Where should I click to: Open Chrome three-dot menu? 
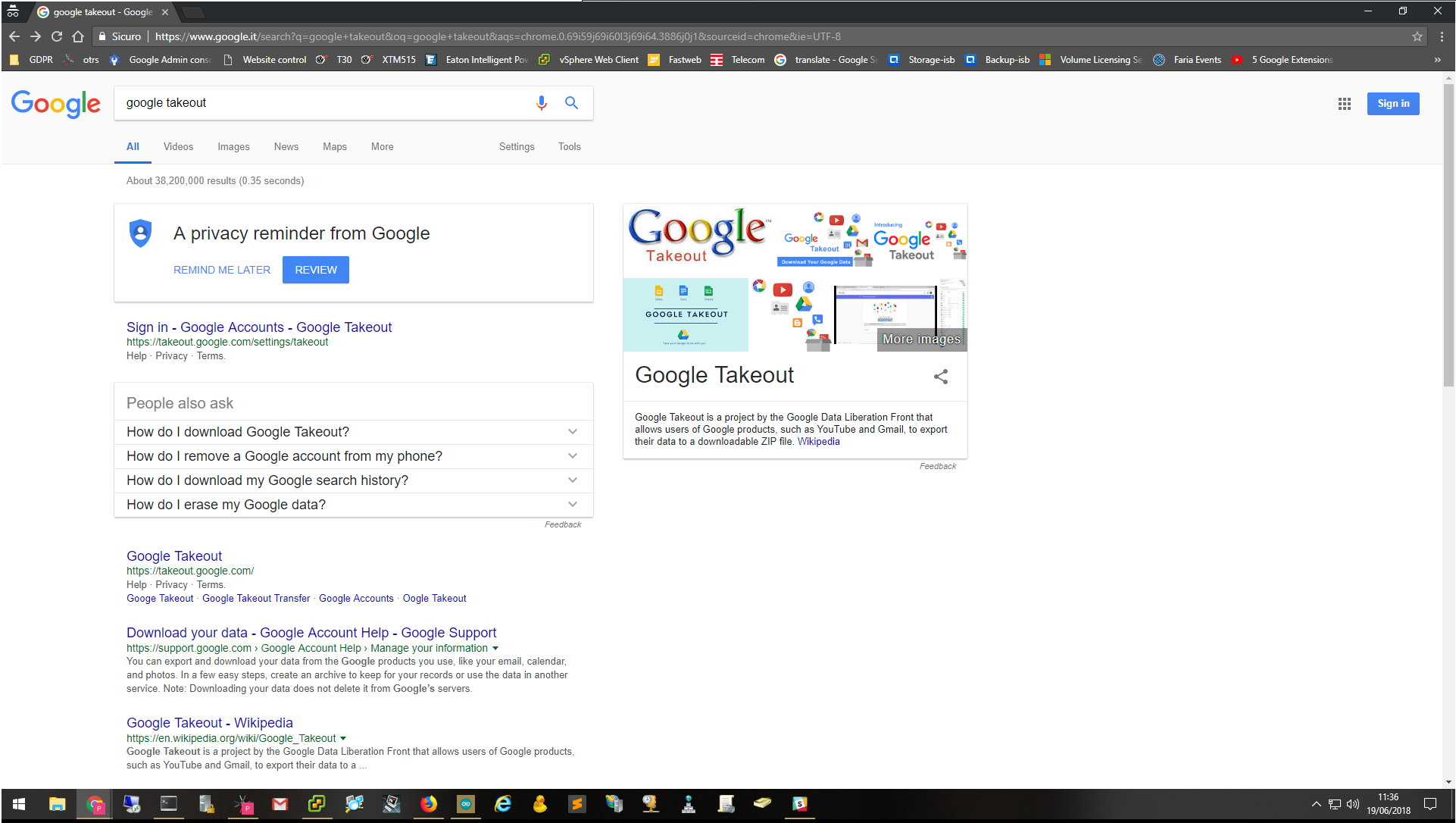pos(1442,36)
